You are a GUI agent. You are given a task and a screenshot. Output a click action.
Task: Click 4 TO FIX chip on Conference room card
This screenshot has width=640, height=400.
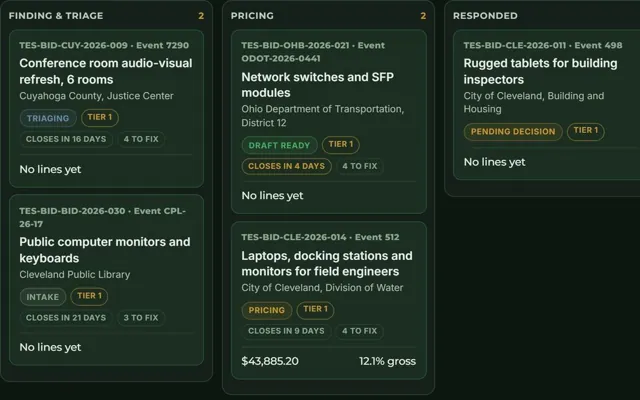(141, 139)
